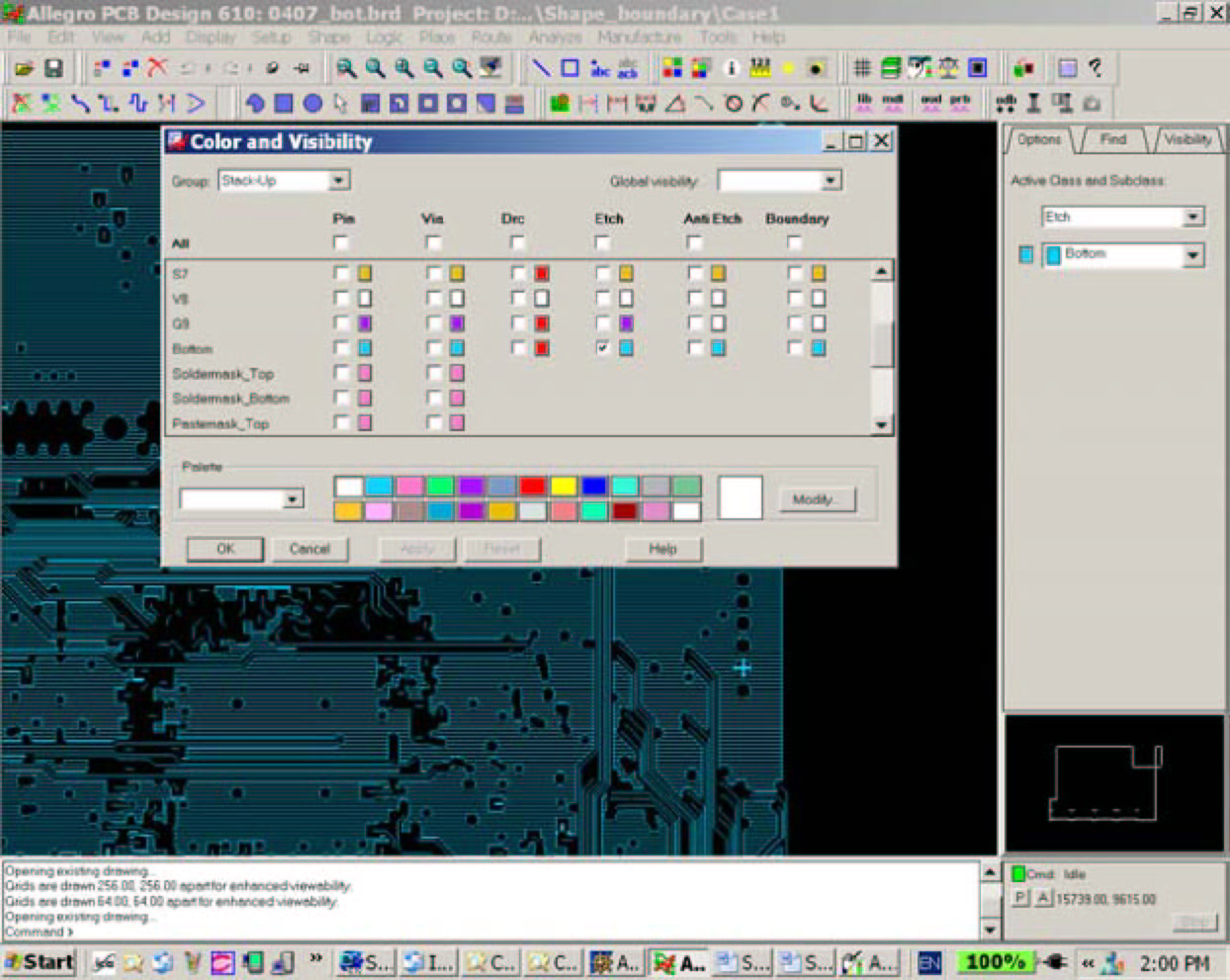Click the 'prb' toolbar icon
The width and height of the screenshot is (1230, 980).
(960, 103)
